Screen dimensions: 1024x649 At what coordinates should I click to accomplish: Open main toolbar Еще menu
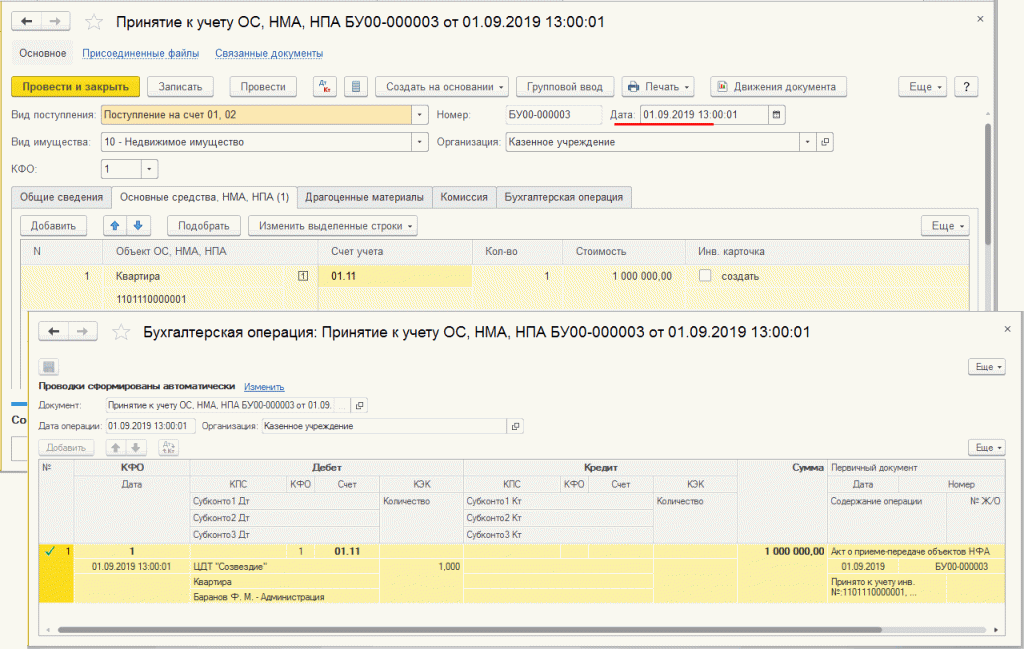click(922, 87)
